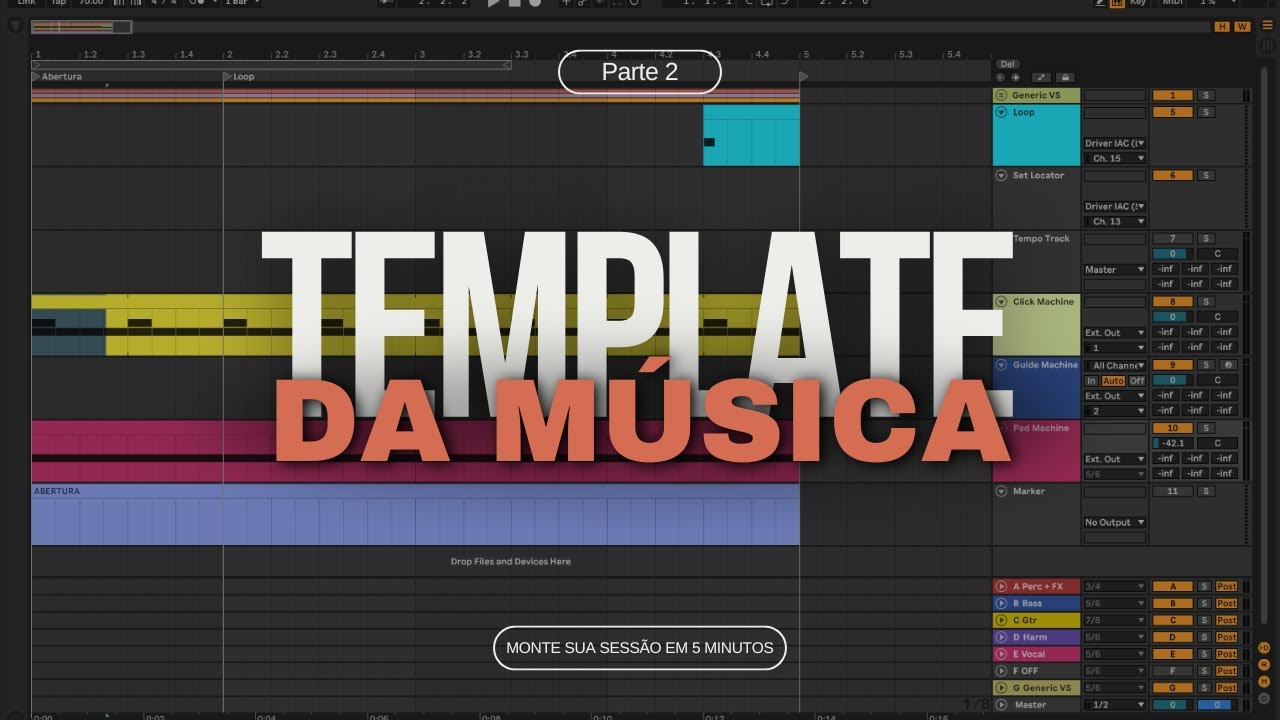Click the arrangement overview bar
Viewport: 1280px width, 720px height.
coord(620,27)
